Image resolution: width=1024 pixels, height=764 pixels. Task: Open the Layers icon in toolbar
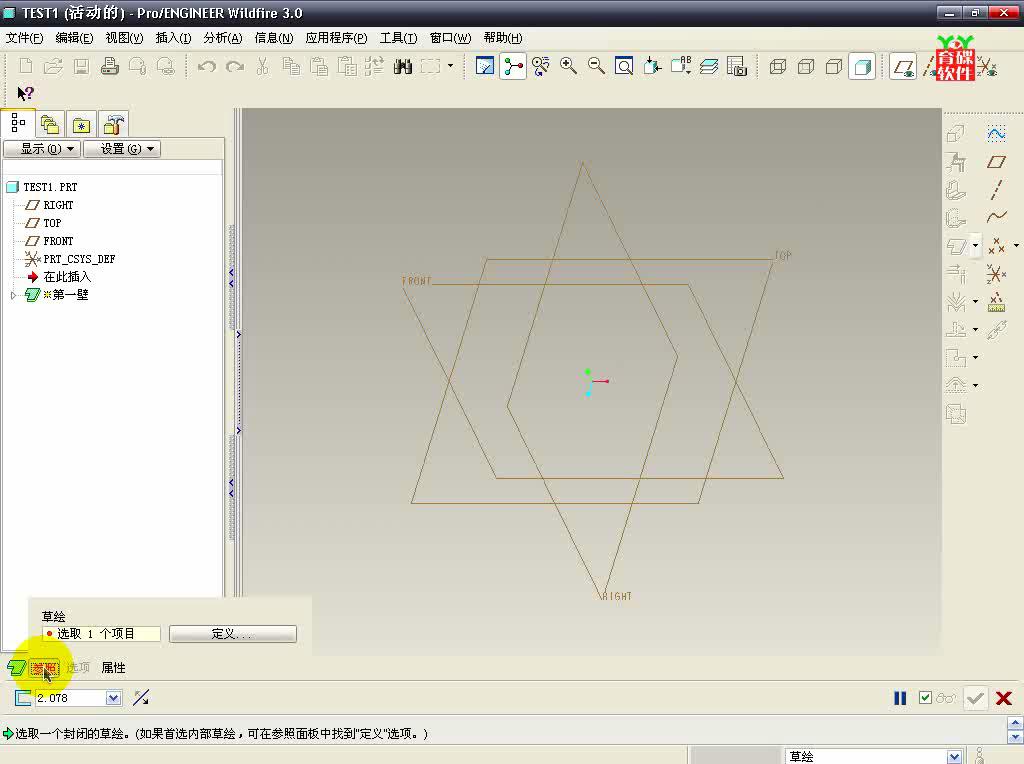[x=709, y=66]
